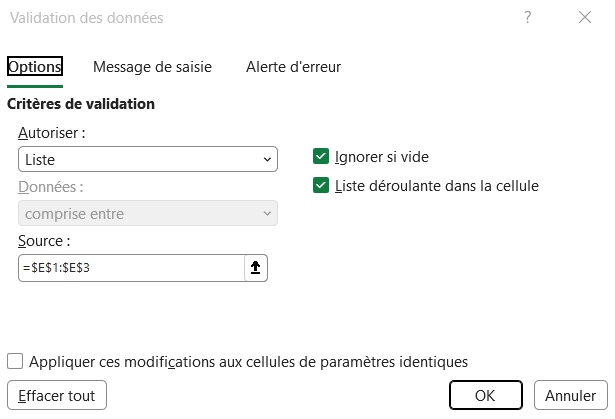
Task: Click the Données label
Action: pyautogui.click(x=51, y=187)
